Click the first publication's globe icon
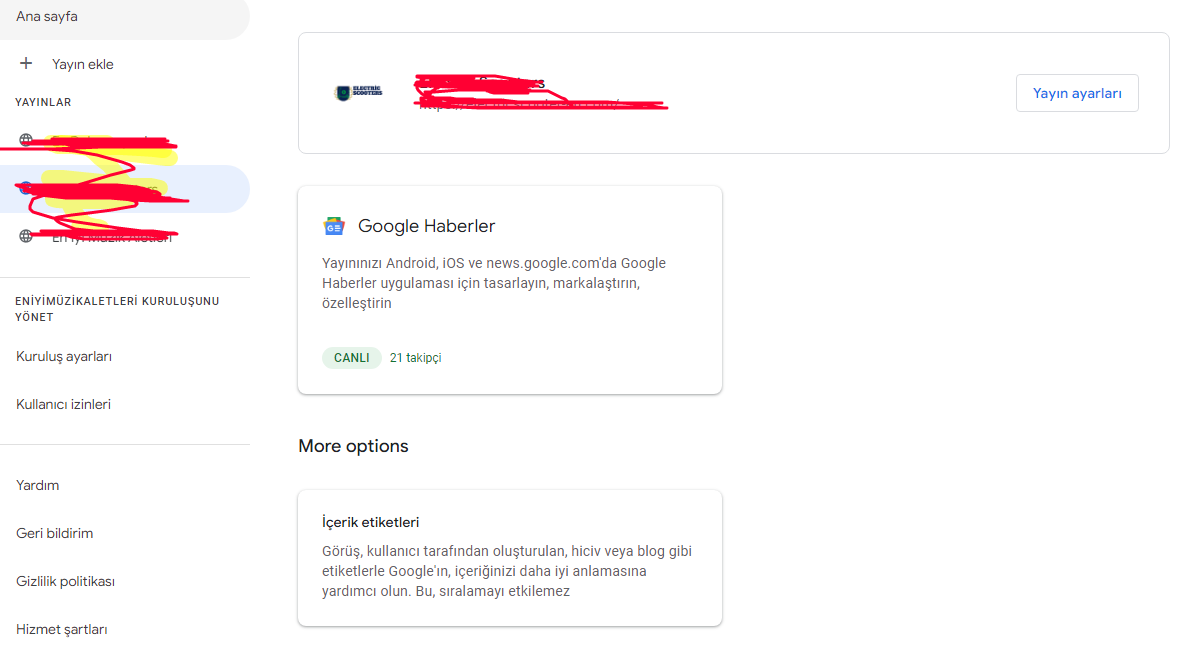Image resolution: width=1179 pixels, height=655 pixels. 26,140
